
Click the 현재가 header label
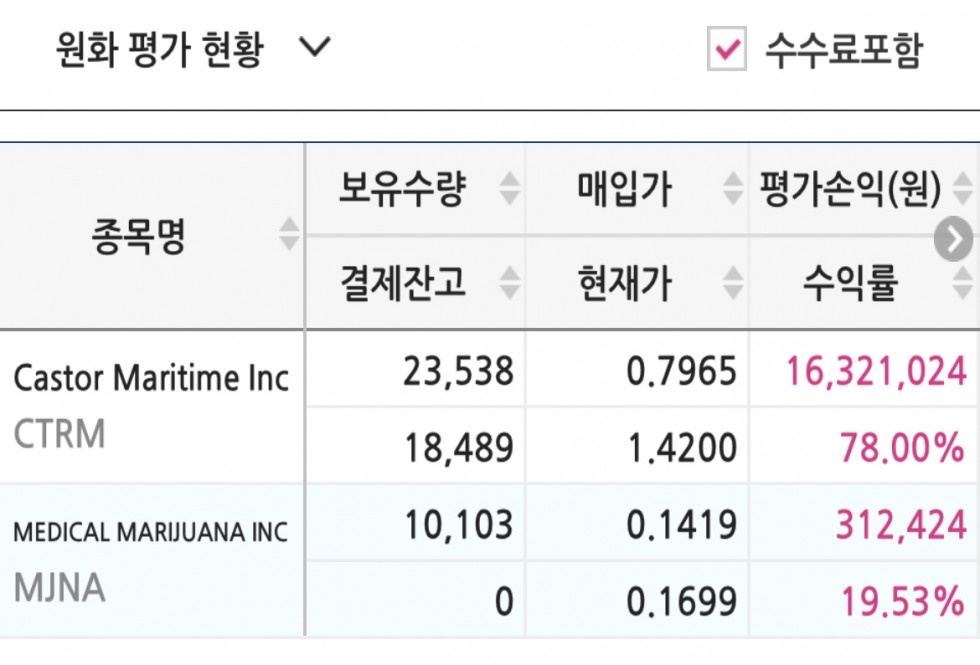(624, 283)
